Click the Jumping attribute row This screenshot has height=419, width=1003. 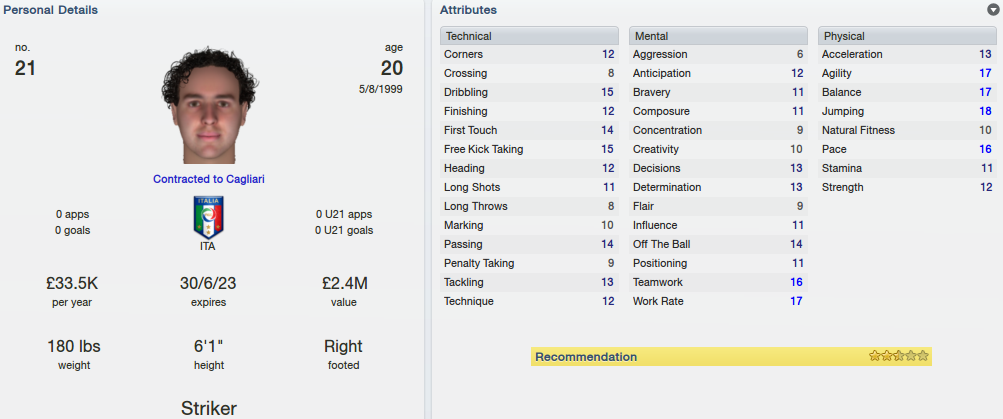point(907,111)
